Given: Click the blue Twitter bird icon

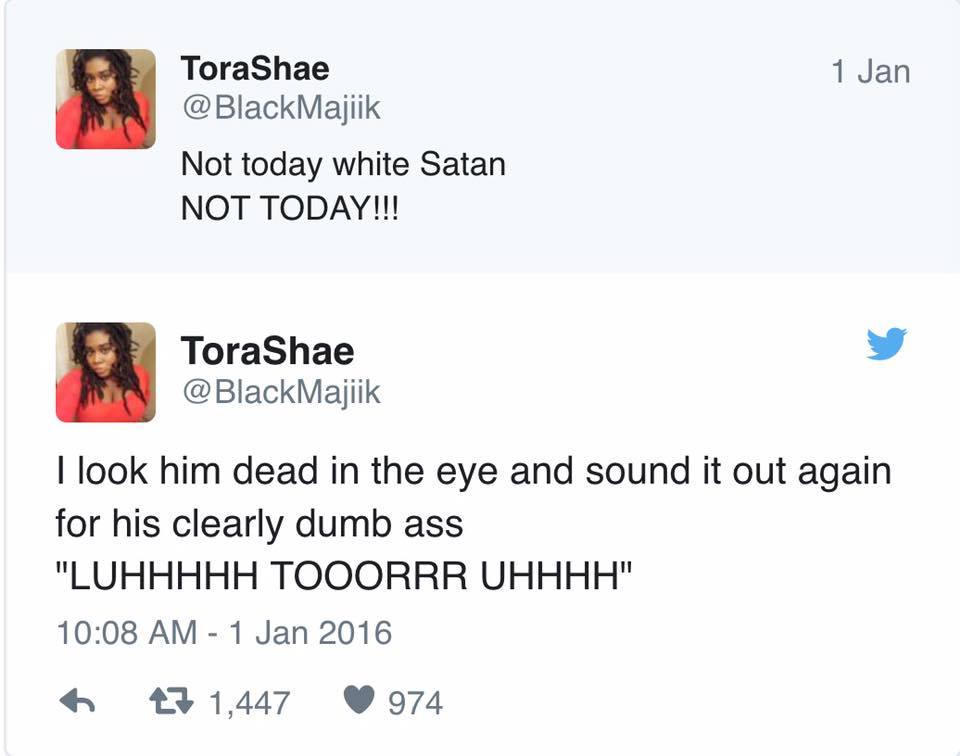Looking at the screenshot, I should coord(886,344).
